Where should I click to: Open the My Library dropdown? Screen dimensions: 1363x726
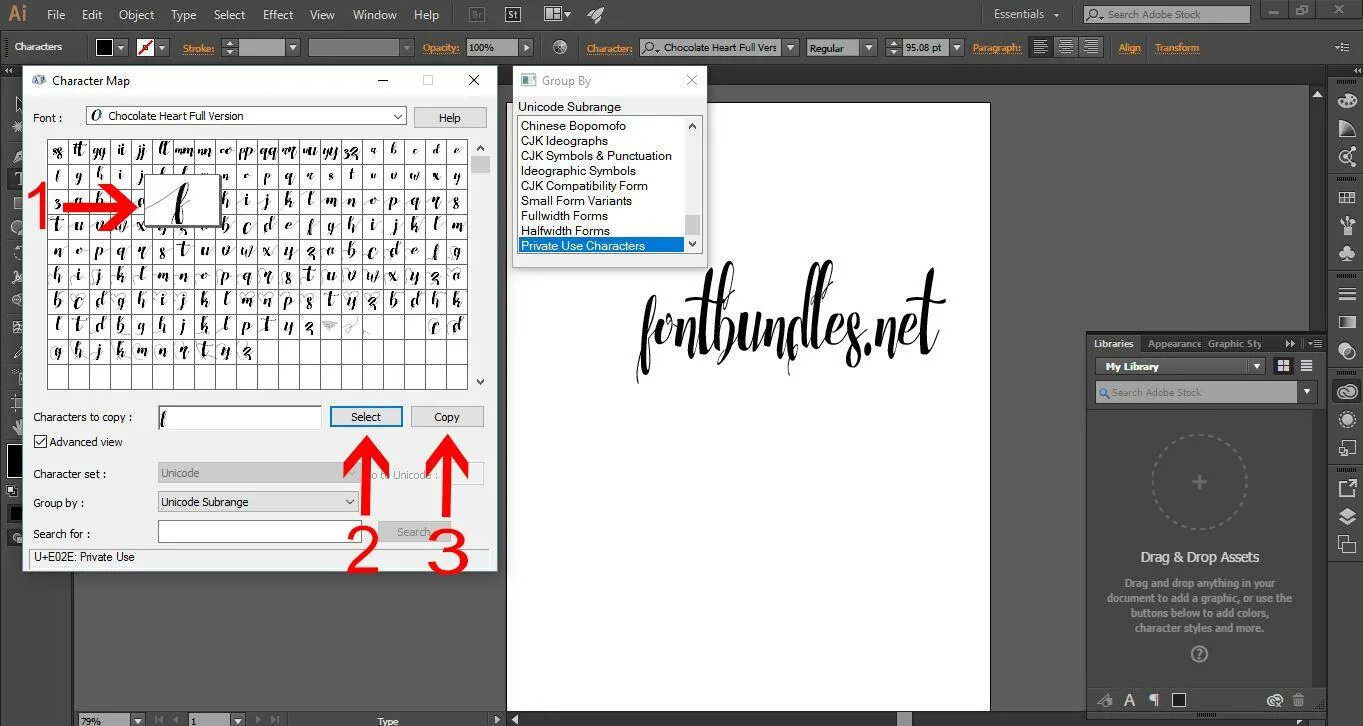[x=1181, y=366]
